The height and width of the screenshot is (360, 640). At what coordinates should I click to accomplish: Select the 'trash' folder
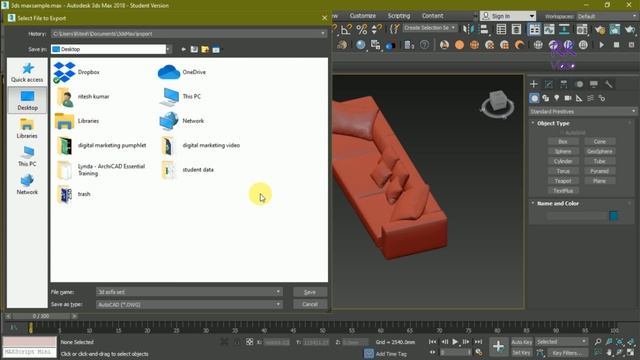click(x=73, y=194)
